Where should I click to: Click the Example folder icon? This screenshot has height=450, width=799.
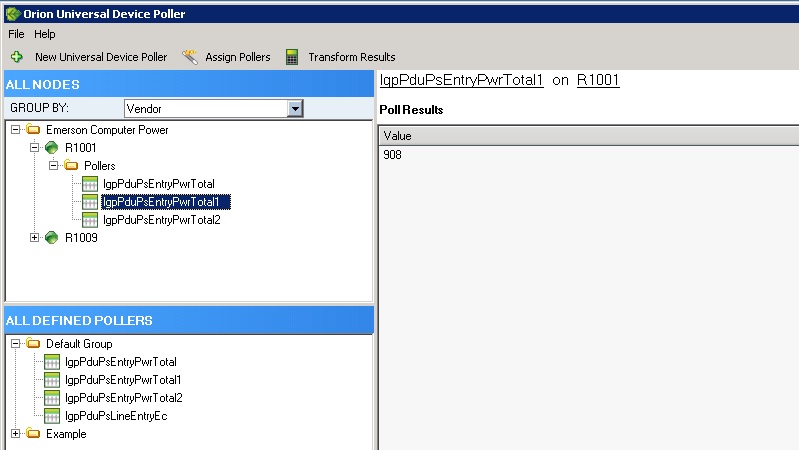[x=34, y=434]
